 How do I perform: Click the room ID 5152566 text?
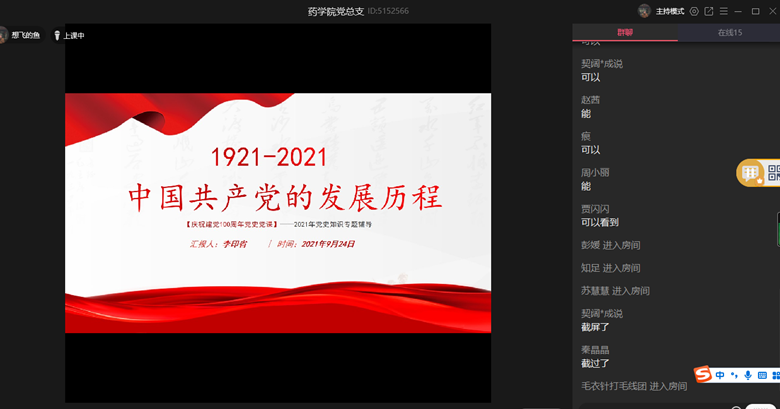[x=388, y=11]
